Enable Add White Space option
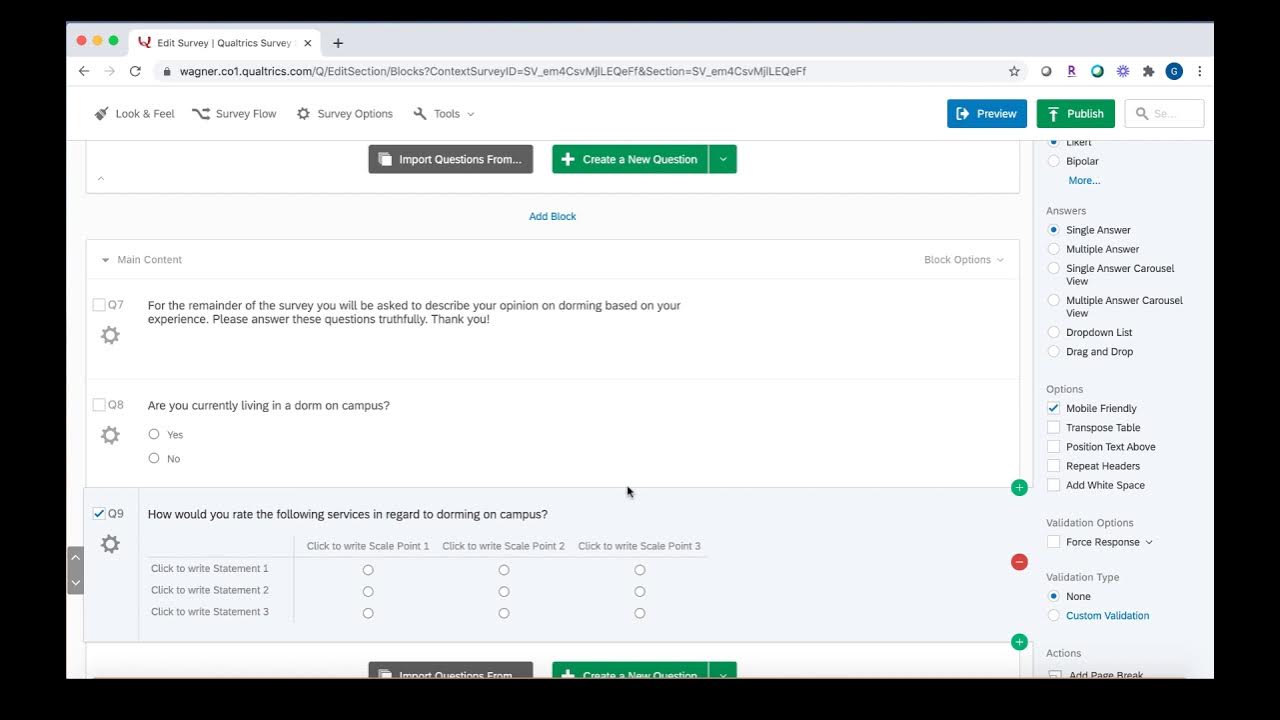The width and height of the screenshot is (1280, 720). 1053,485
